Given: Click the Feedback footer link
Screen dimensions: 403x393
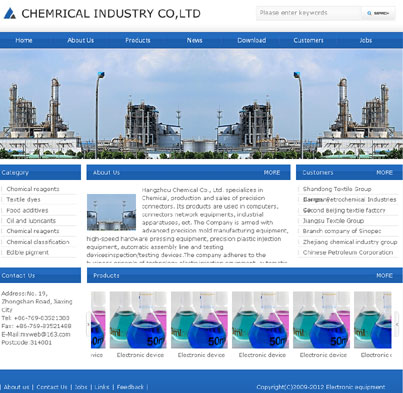Looking at the screenshot, I should click(x=130, y=387).
